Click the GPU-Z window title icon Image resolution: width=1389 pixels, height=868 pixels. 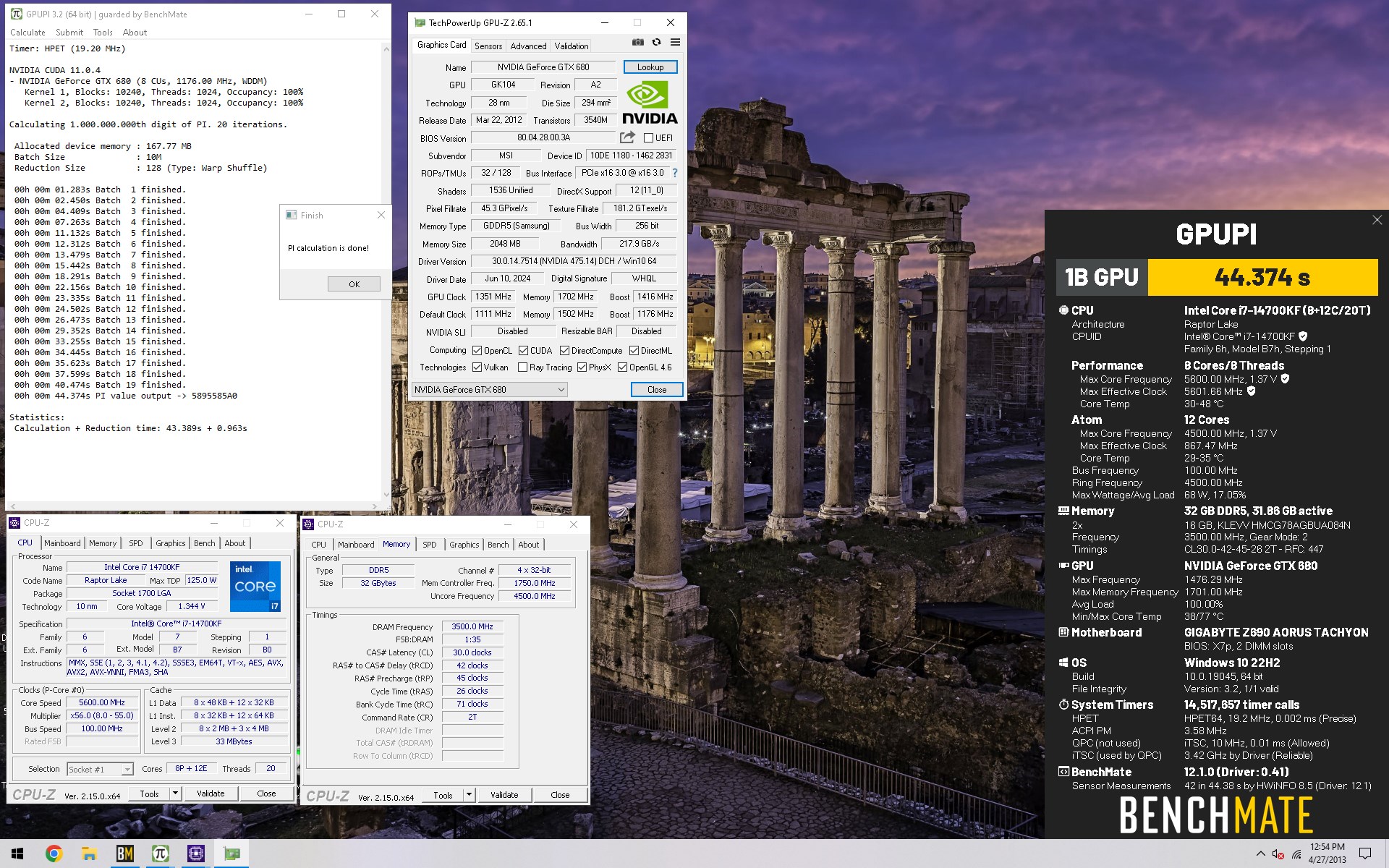pyautogui.click(x=420, y=22)
